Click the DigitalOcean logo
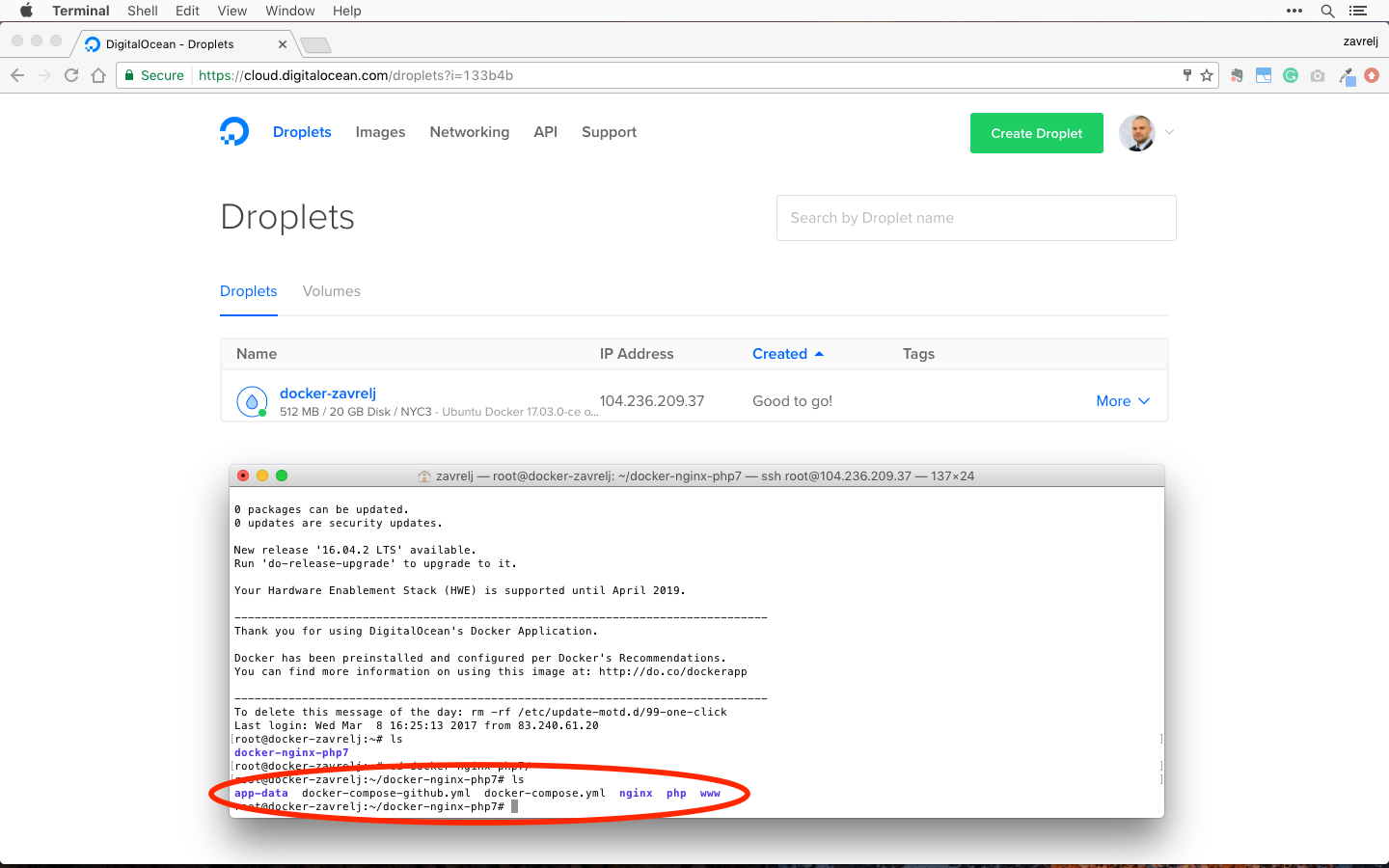1389x868 pixels. point(234,131)
